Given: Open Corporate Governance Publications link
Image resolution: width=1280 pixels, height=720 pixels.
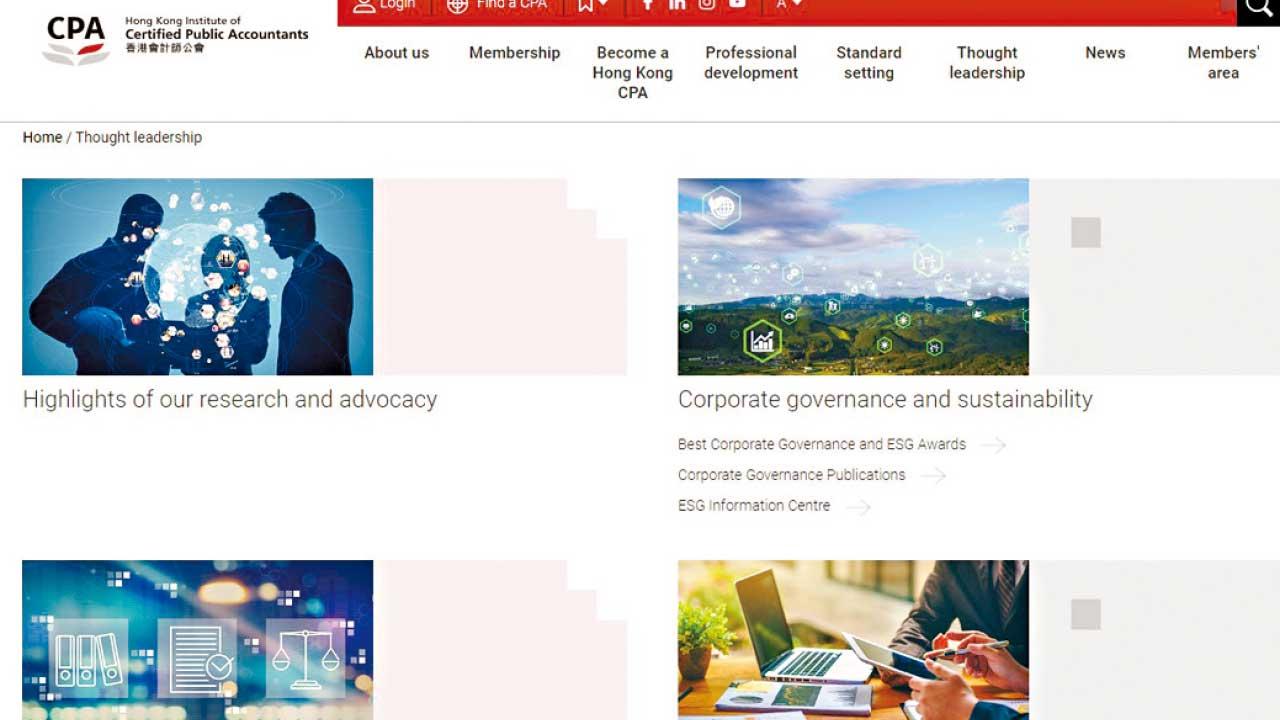Looking at the screenshot, I should click(x=792, y=475).
